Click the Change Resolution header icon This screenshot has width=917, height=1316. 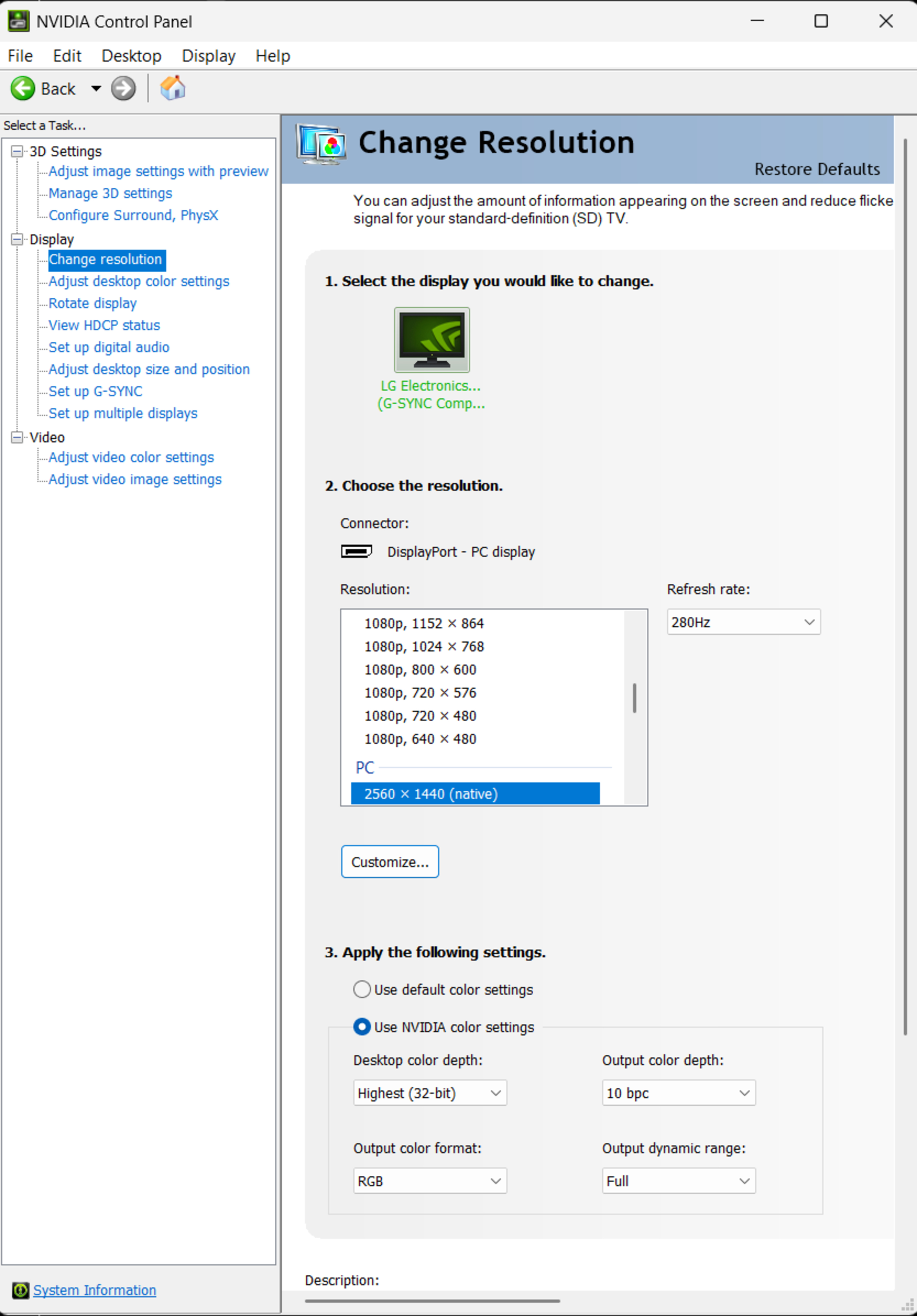coord(321,144)
